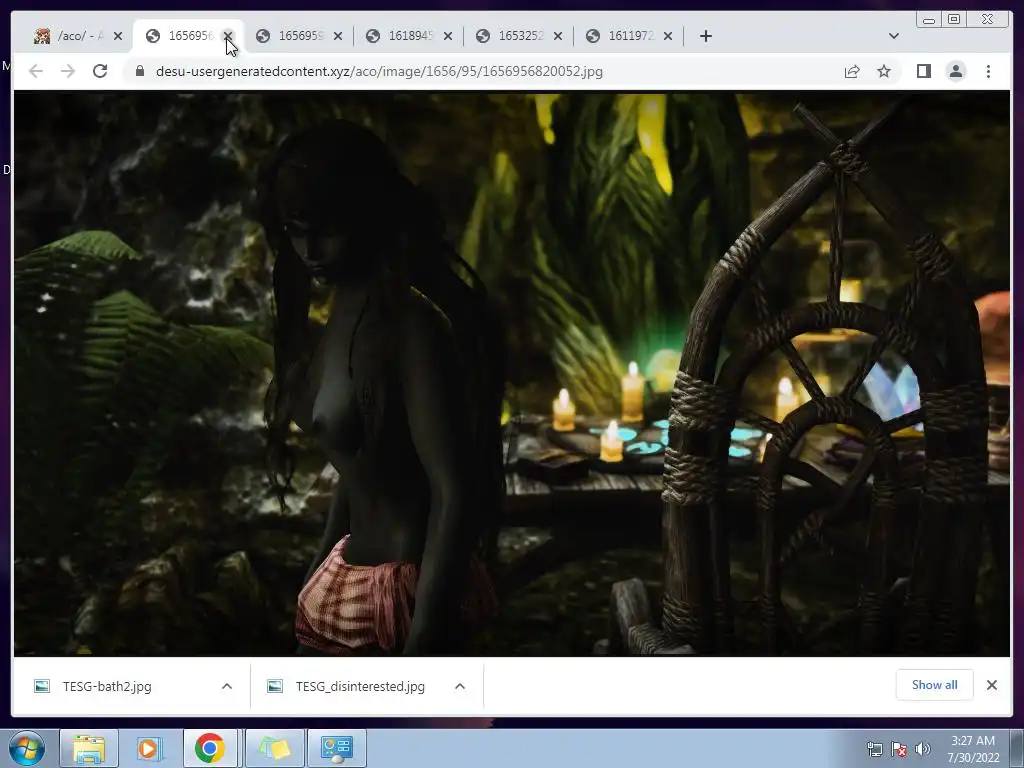The width and height of the screenshot is (1024, 768).
Task: Open the Windows Start menu
Action: (27, 748)
